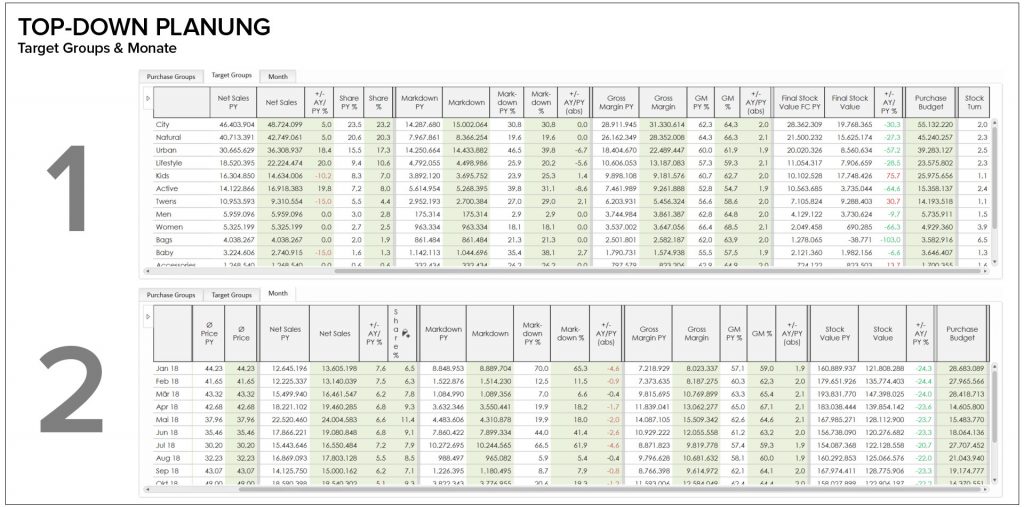This screenshot has width=1024, height=507.
Task: Click the Ø Price PY column header
Action: 210,334
